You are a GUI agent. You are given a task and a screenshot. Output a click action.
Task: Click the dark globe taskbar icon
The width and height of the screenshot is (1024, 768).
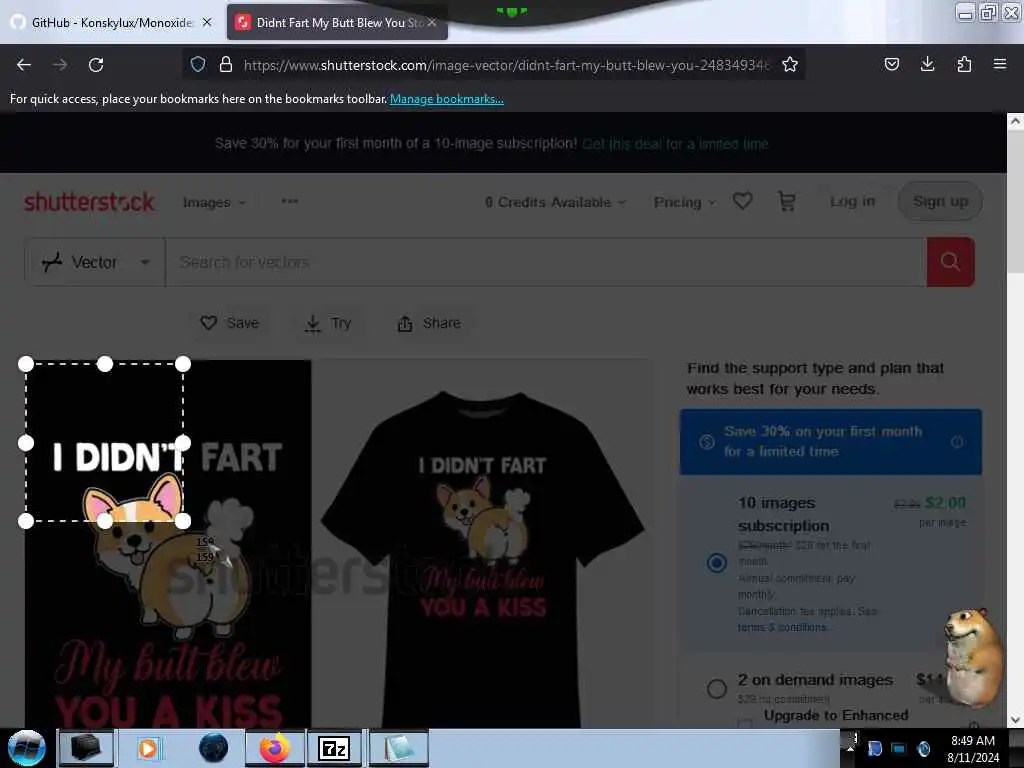[x=214, y=748]
